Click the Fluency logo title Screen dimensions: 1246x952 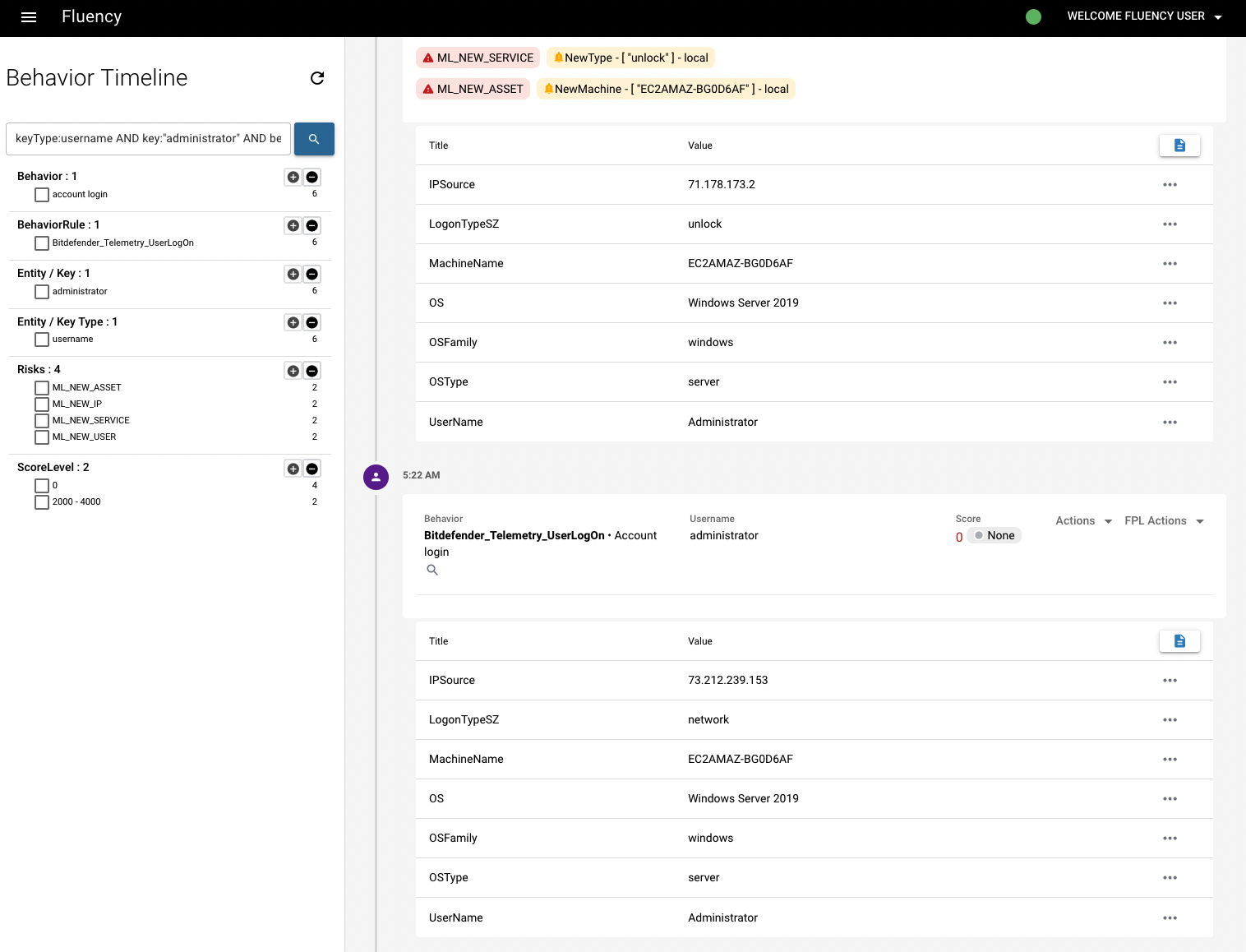tap(91, 16)
